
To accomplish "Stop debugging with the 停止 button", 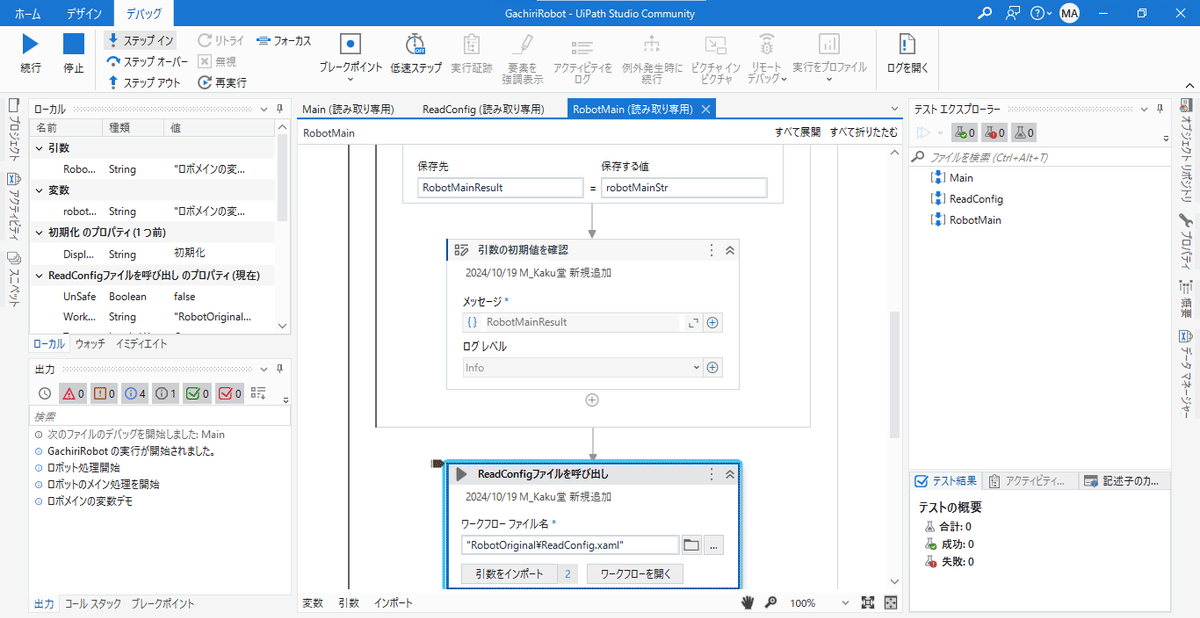I will (73, 54).
